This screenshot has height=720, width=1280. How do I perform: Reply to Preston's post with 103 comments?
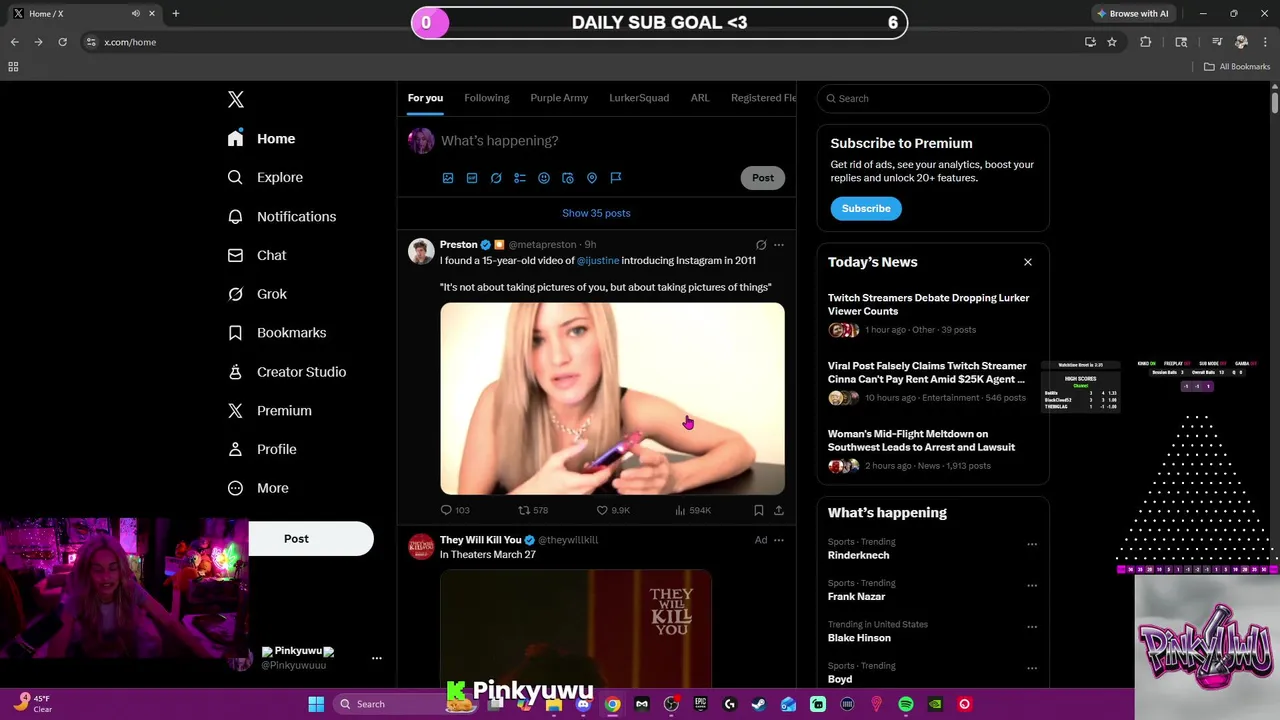455,510
